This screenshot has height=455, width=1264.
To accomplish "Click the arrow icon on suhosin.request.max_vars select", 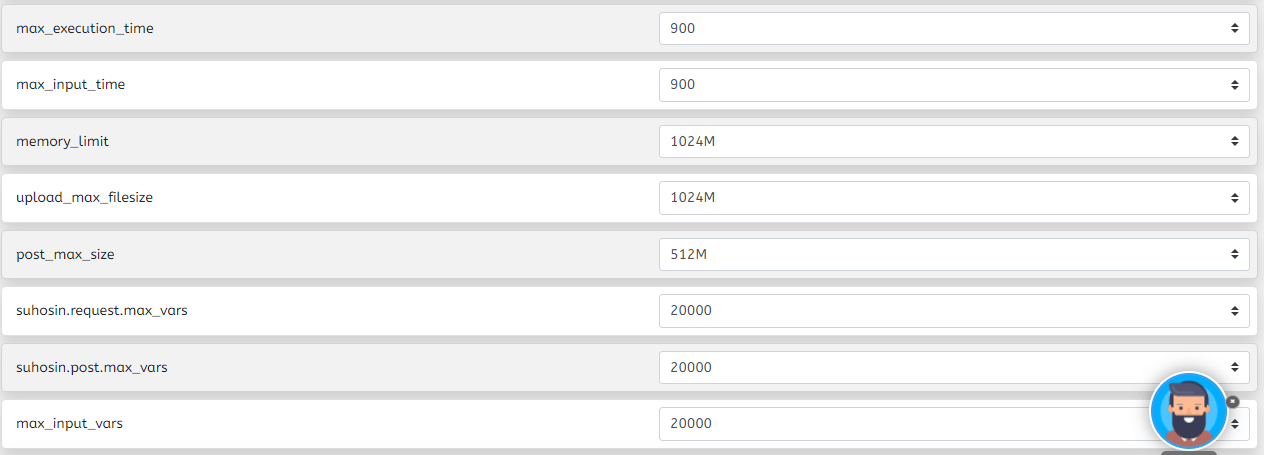I will (1235, 311).
